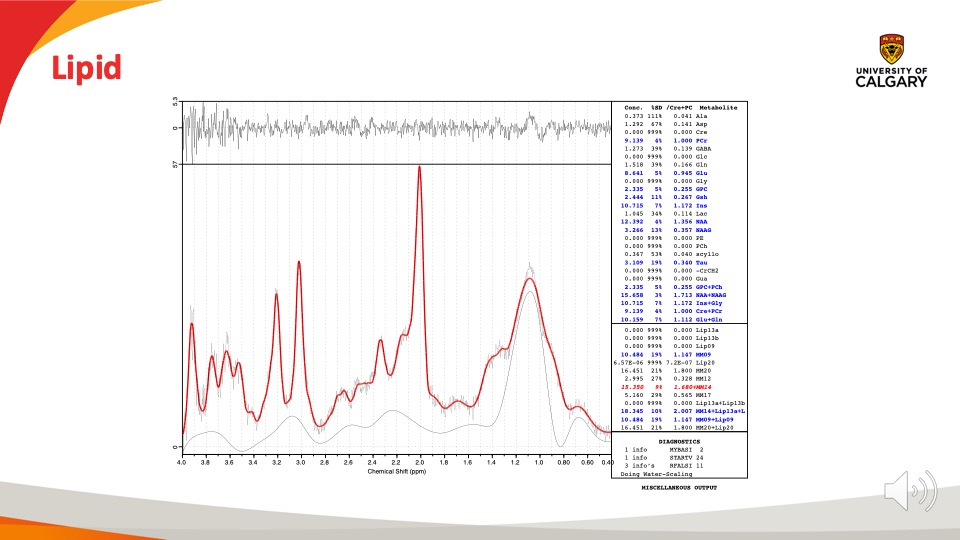
Task: Click the 4.0 tick label on x-axis
Action: (x=182, y=462)
